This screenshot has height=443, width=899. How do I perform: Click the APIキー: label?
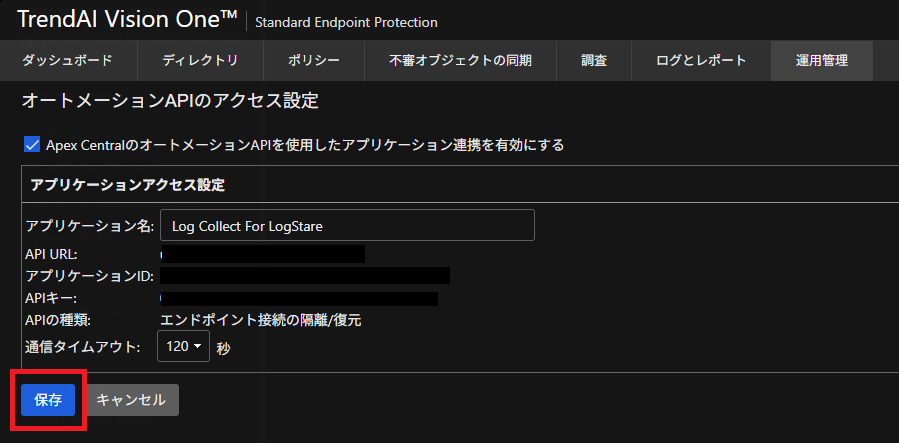tap(51, 298)
